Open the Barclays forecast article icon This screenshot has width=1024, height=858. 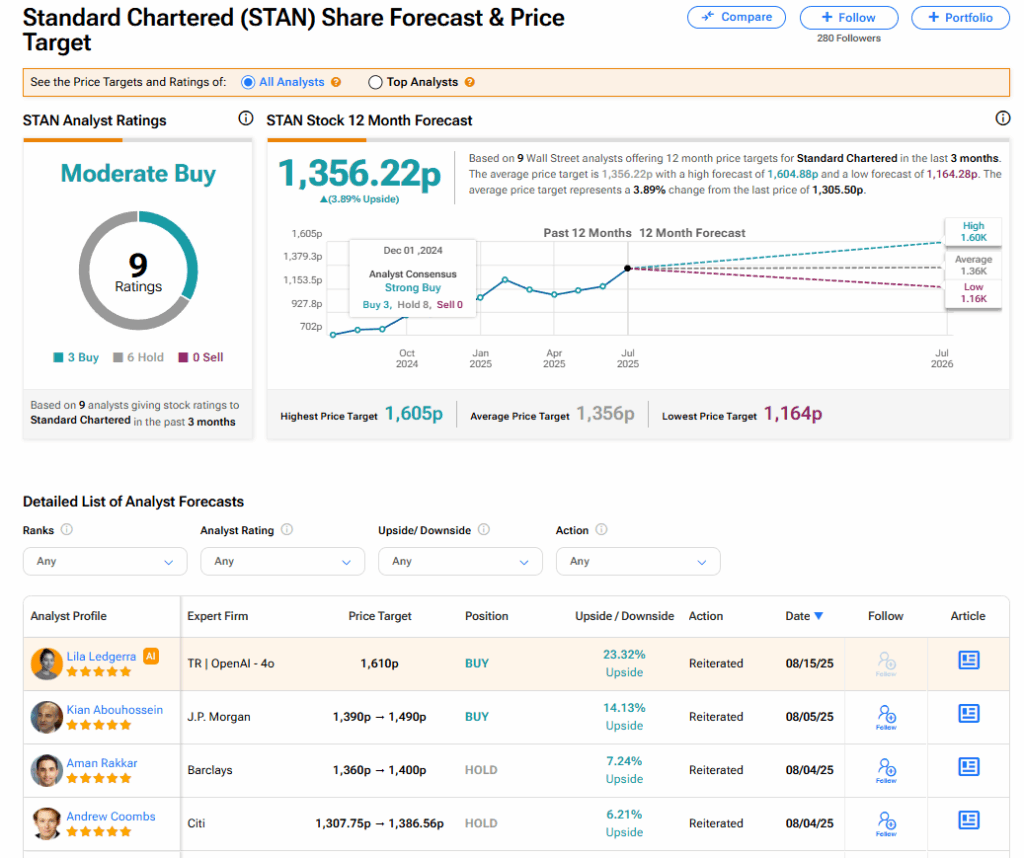click(x=968, y=767)
